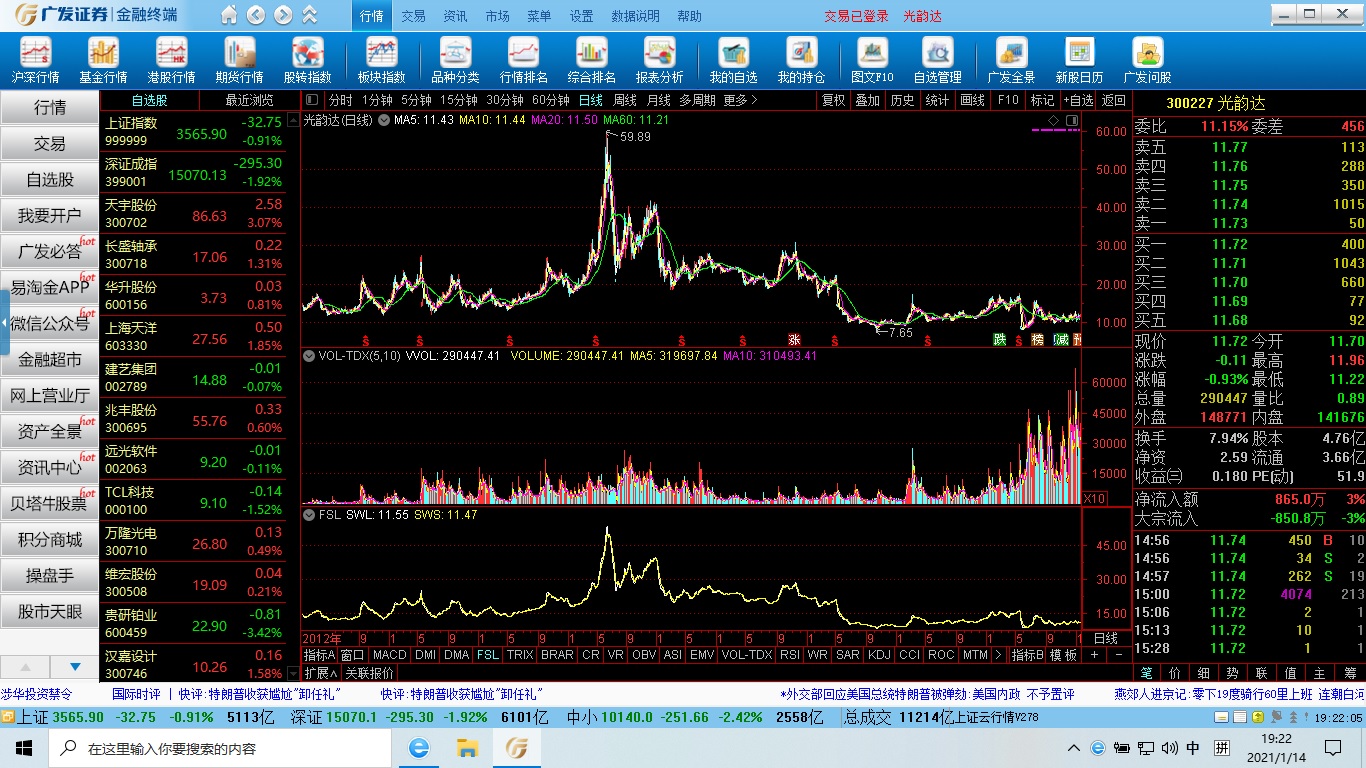Open the VOL-TDX indicator dropdown arrow

point(309,355)
